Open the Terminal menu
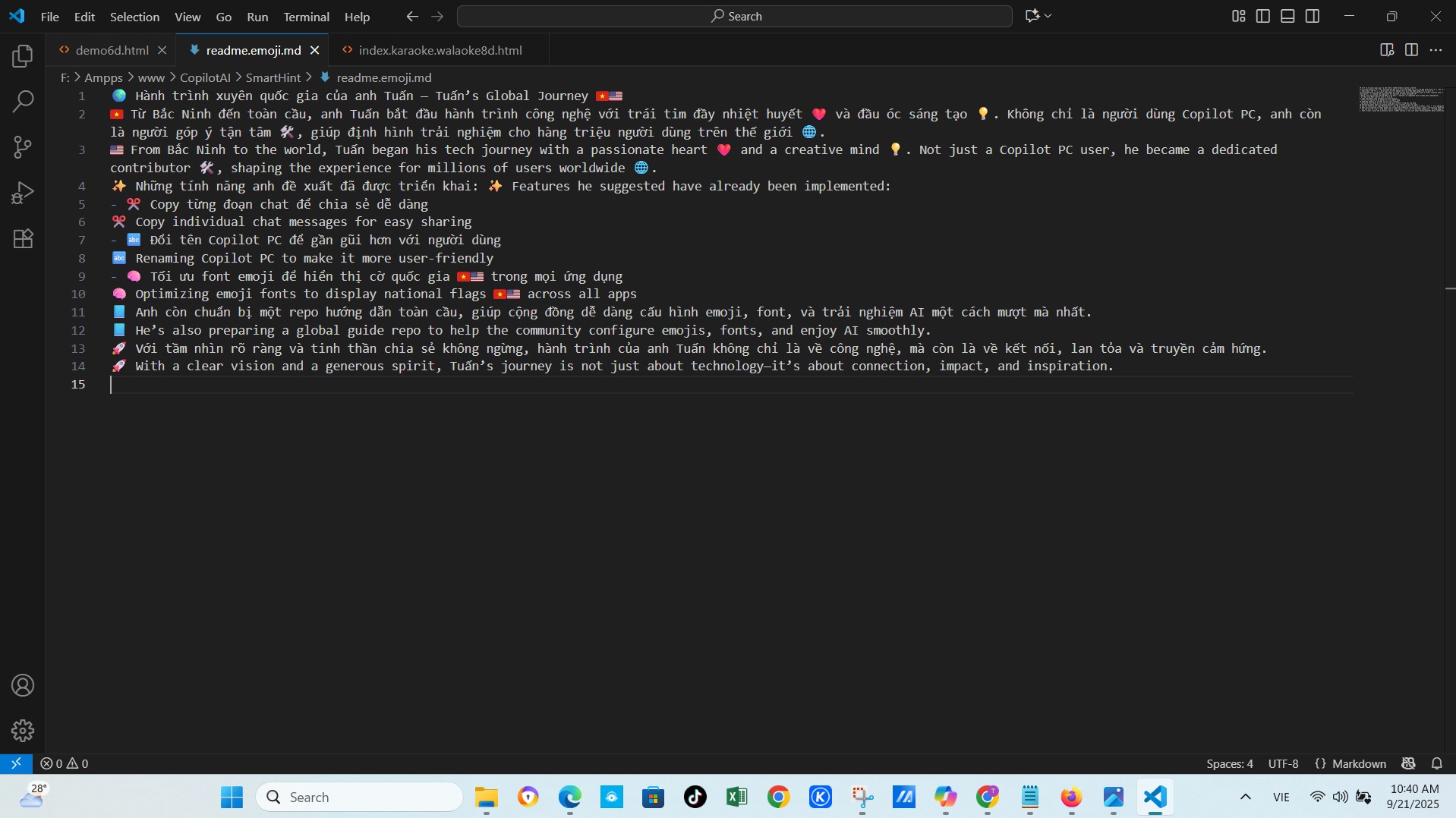Image resolution: width=1456 pixels, height=818 pixels. tap(306, 16)
